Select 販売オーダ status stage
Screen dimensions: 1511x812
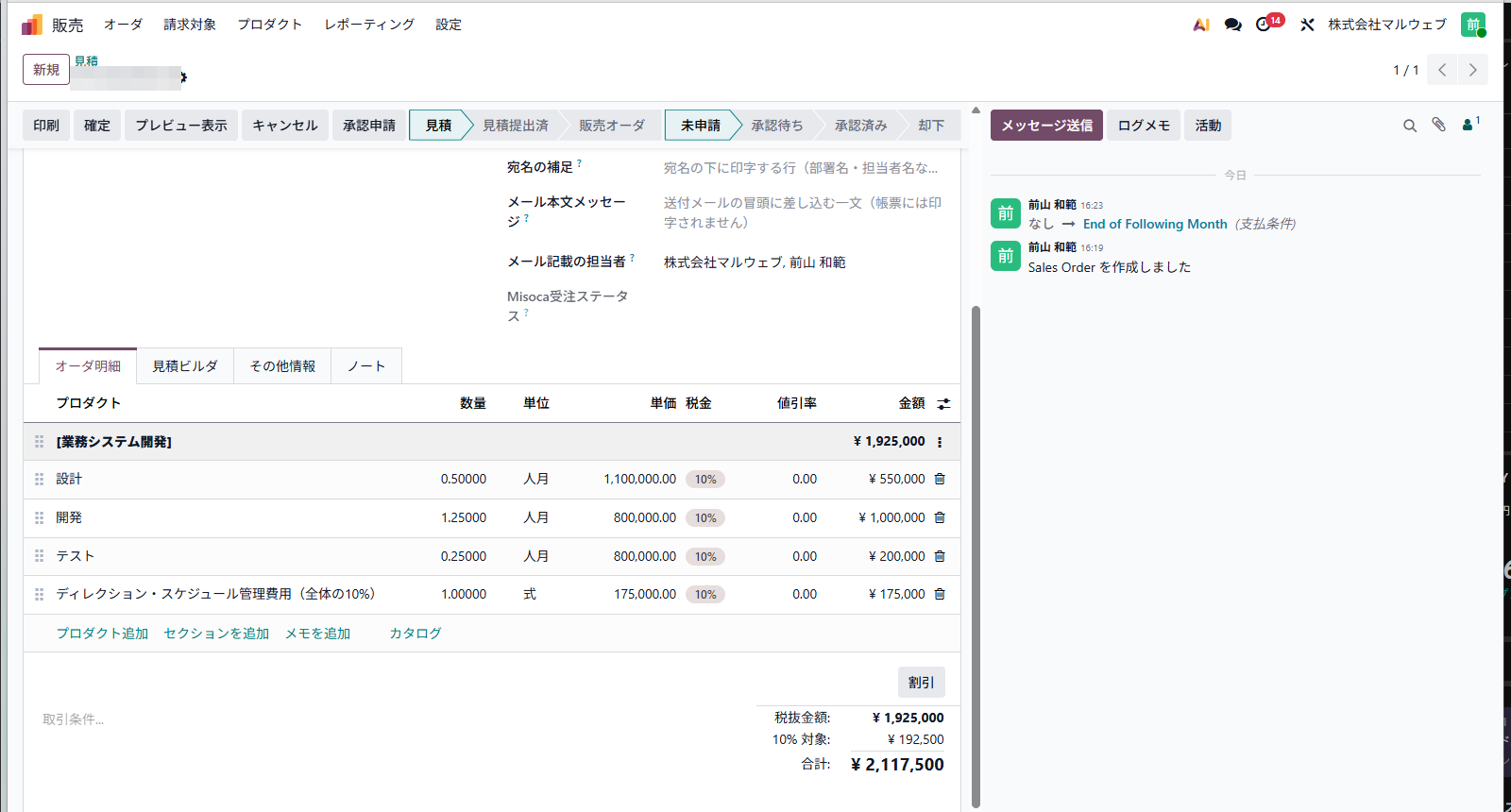(x=611, y=126)
